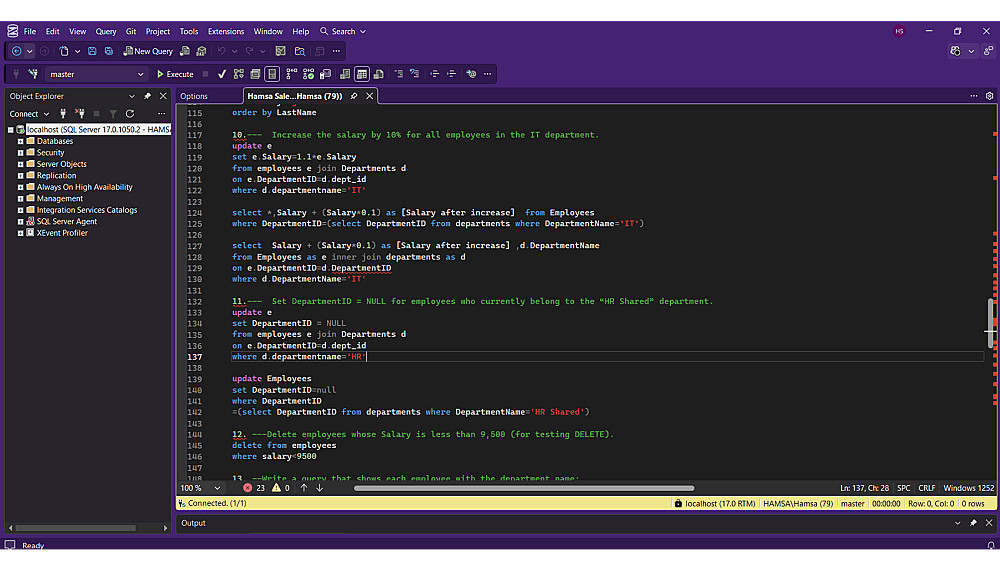Select the SQL Server Agent node

(x=67, y=221)
